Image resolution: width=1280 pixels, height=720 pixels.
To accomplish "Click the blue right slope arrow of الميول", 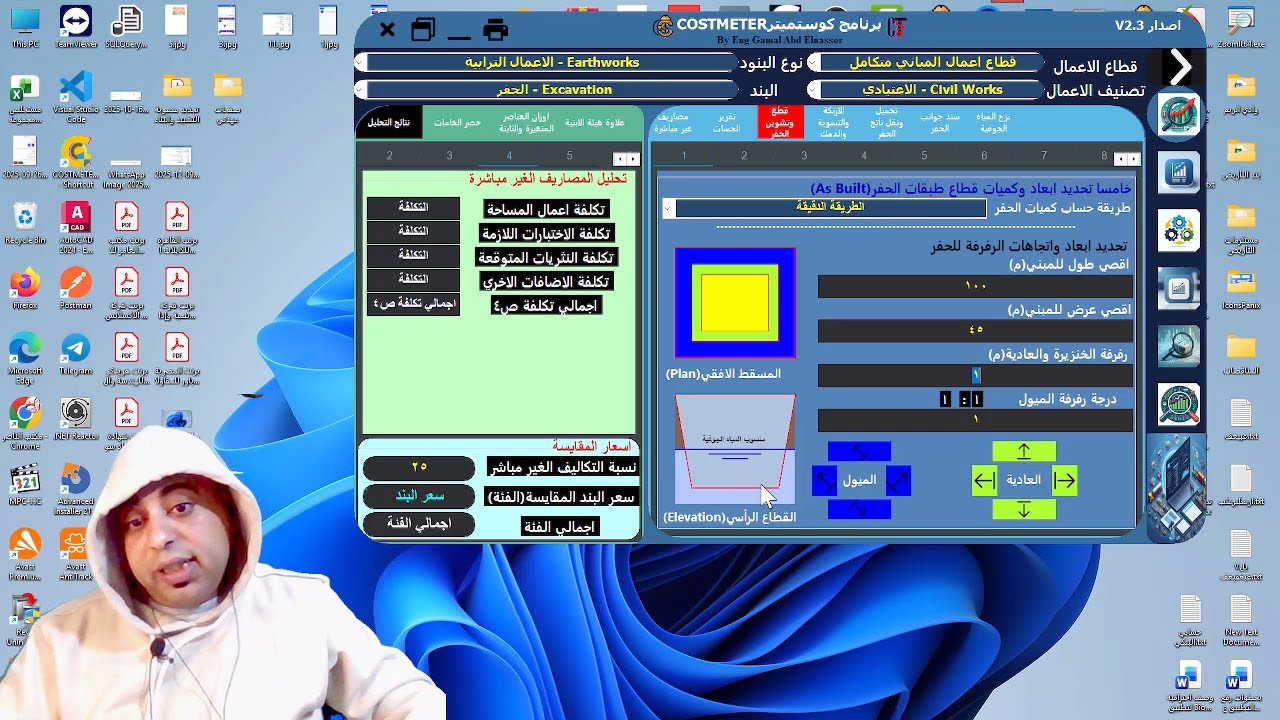I will pyautogui.click(x=898, y=481).
